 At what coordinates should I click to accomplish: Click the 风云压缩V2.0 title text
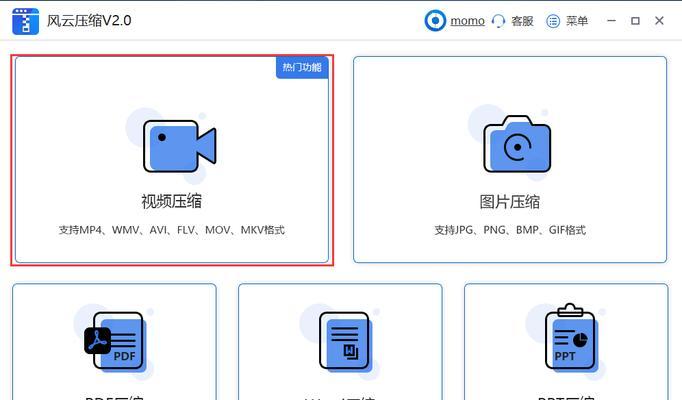(x=89, y=20)
